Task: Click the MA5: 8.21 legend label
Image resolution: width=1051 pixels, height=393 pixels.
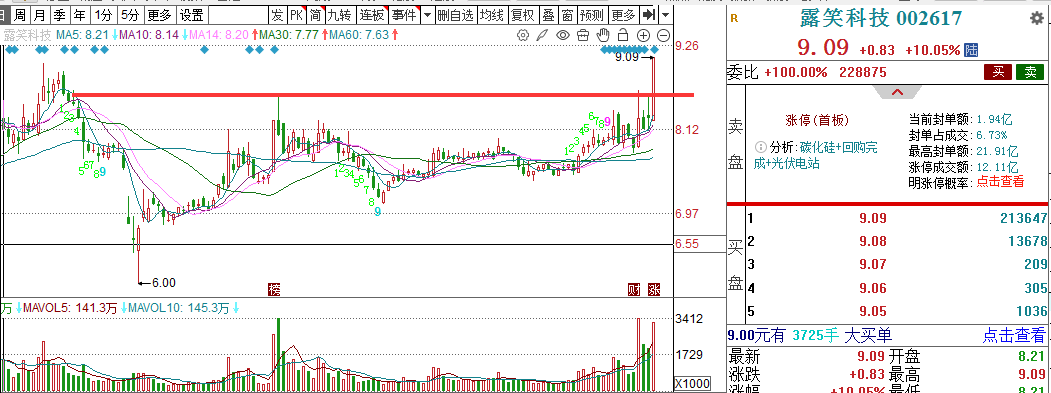Action: [x=82, y=35]
